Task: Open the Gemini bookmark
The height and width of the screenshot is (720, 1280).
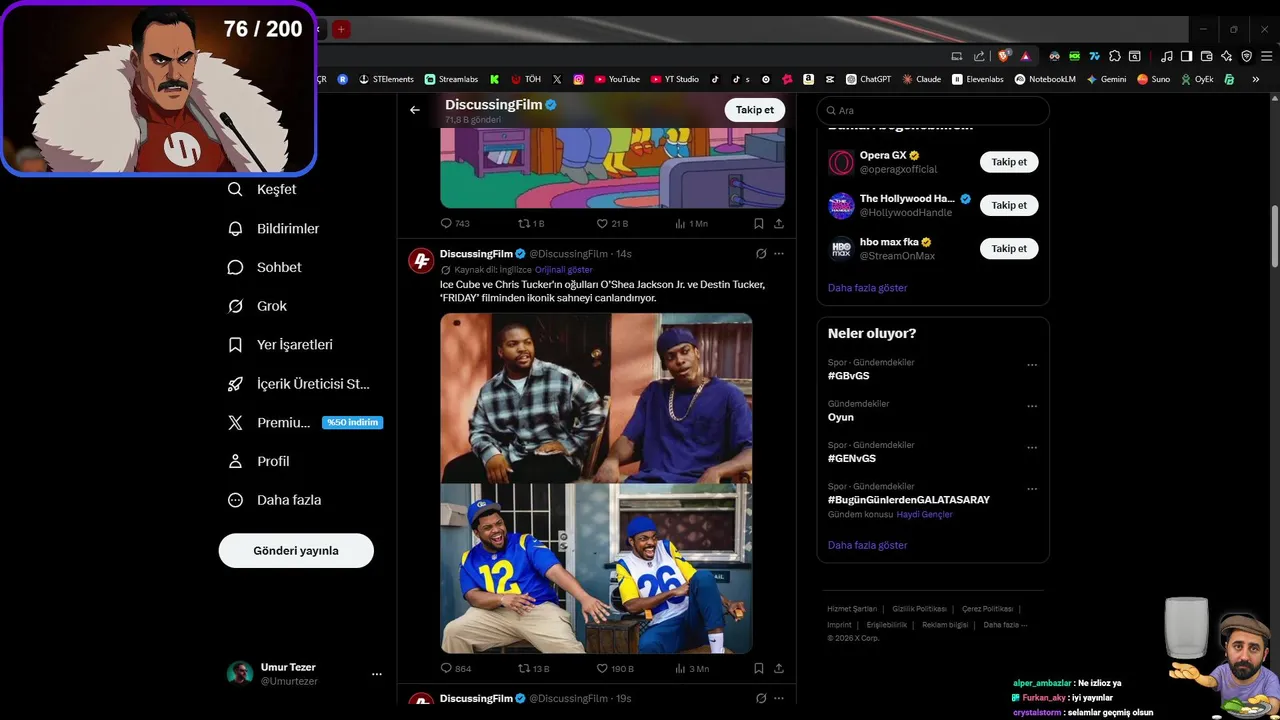Action: point(1106,79)
